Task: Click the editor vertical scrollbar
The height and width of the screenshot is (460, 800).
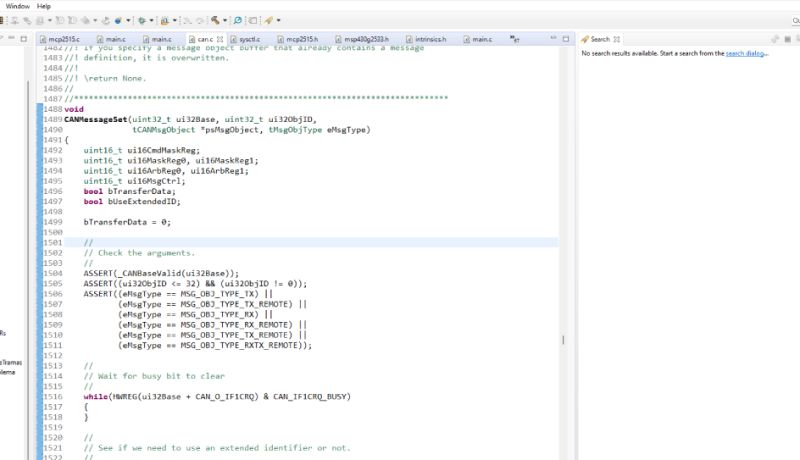Action: click(563, 255)
